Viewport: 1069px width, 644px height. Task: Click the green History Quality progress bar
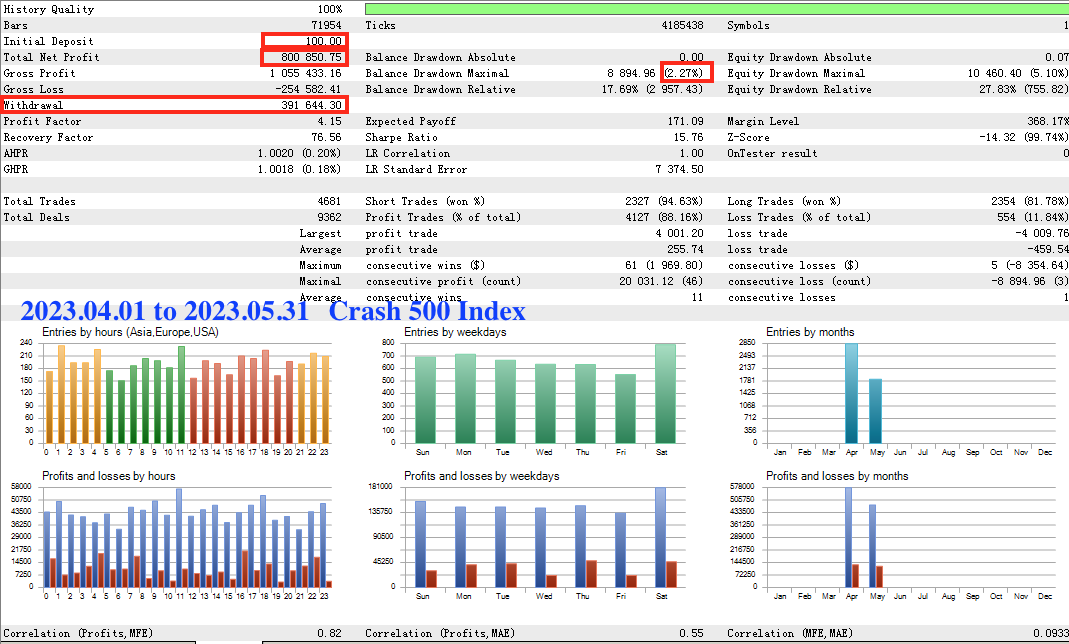[x=717, y=9]
